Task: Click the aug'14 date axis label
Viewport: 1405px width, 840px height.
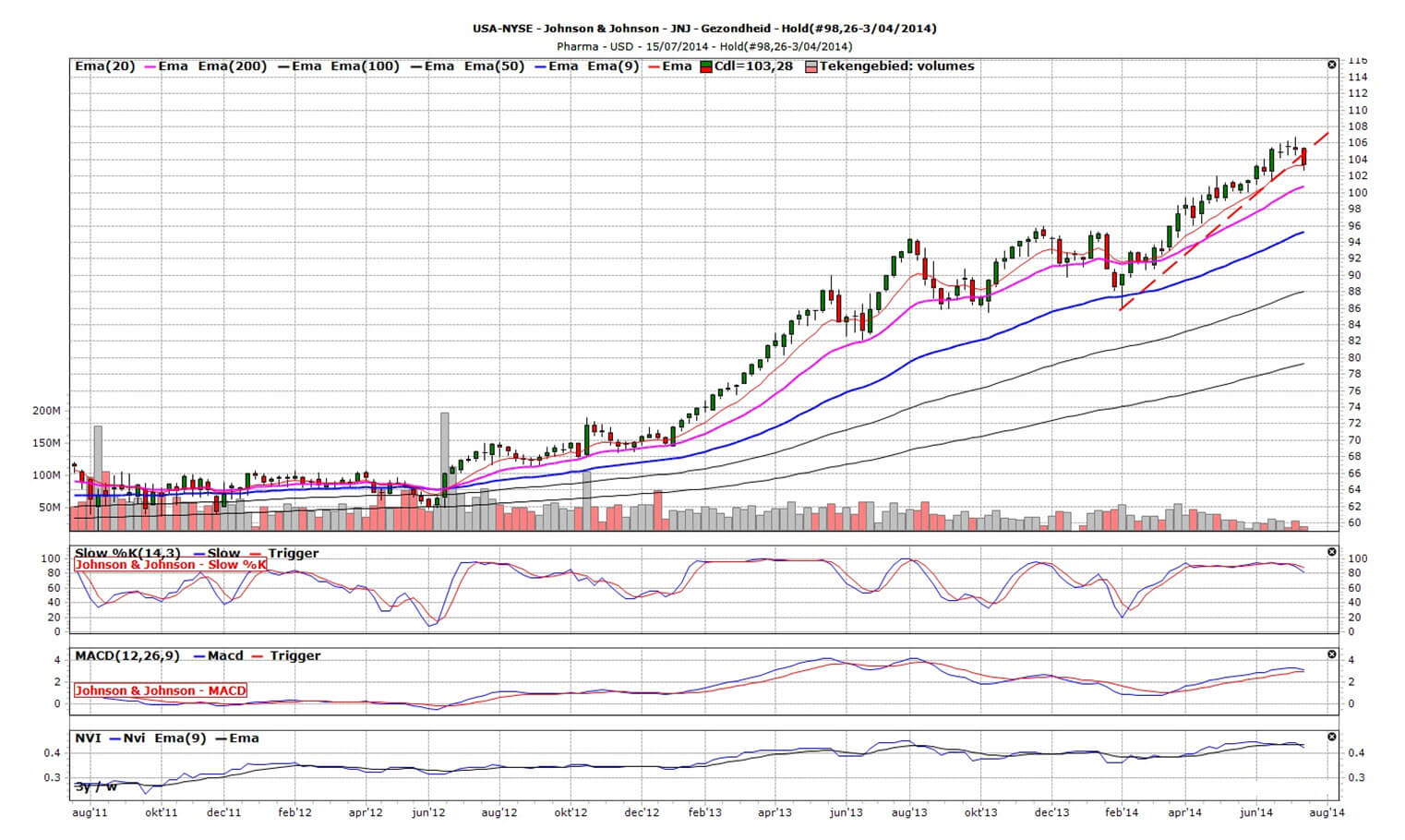Action: [x=1327, y=813]
